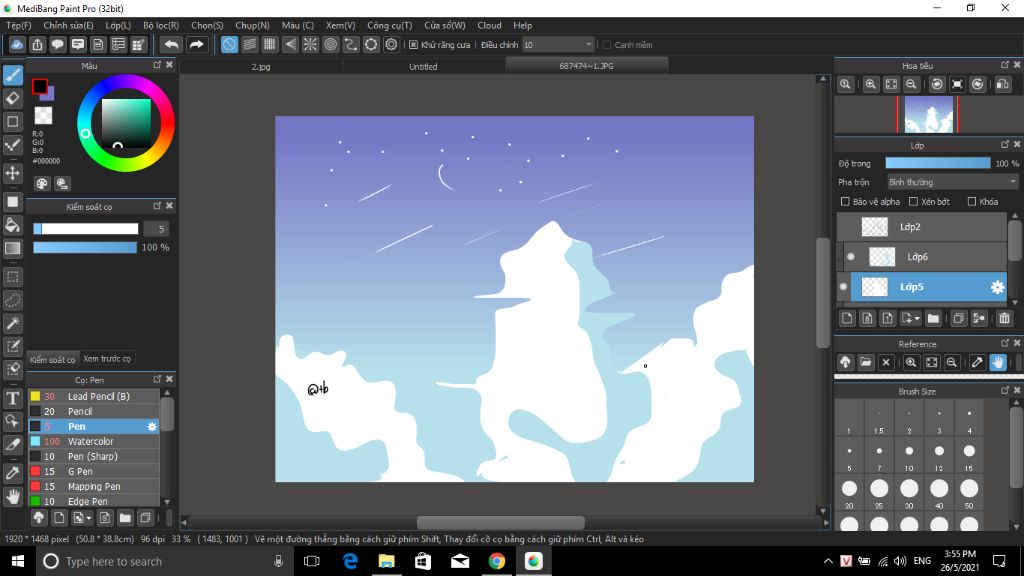Open the Lớp(L) menu
This screenshot has width=1024, height=576.
pyautogui.click(x=118, y=25)
